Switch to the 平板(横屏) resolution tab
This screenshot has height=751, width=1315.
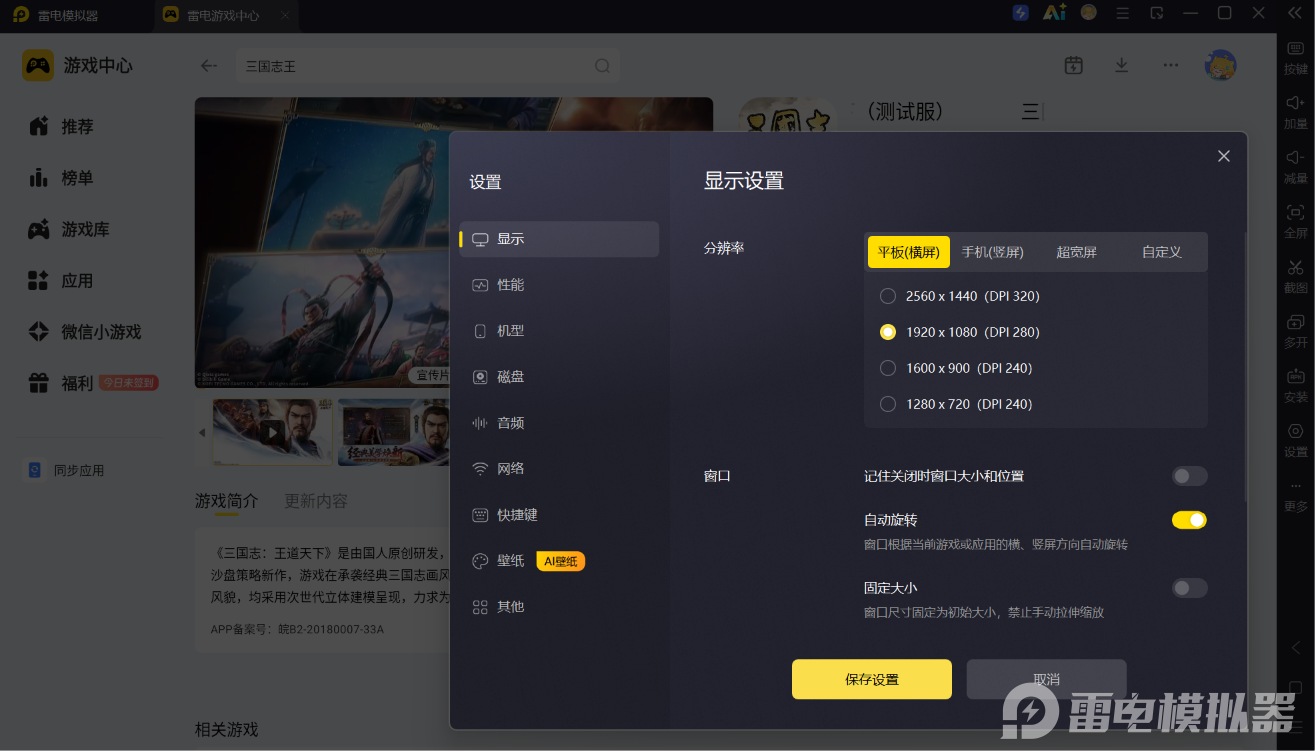tap(909, 252)
